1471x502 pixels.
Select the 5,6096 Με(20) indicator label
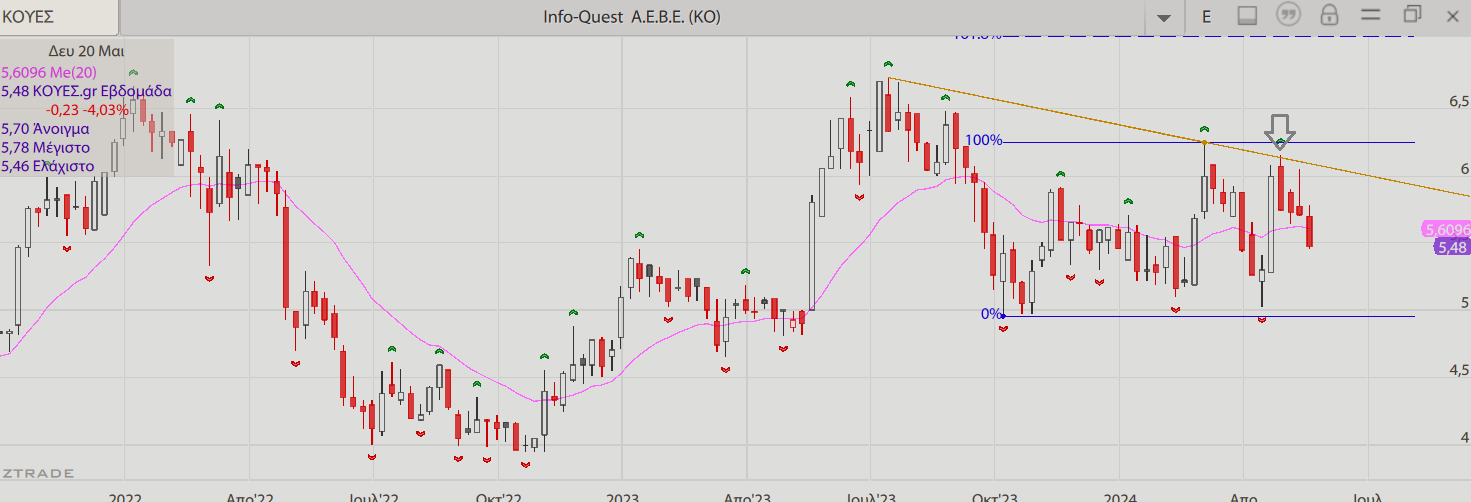pyautogui.click(x=49, y=72)
